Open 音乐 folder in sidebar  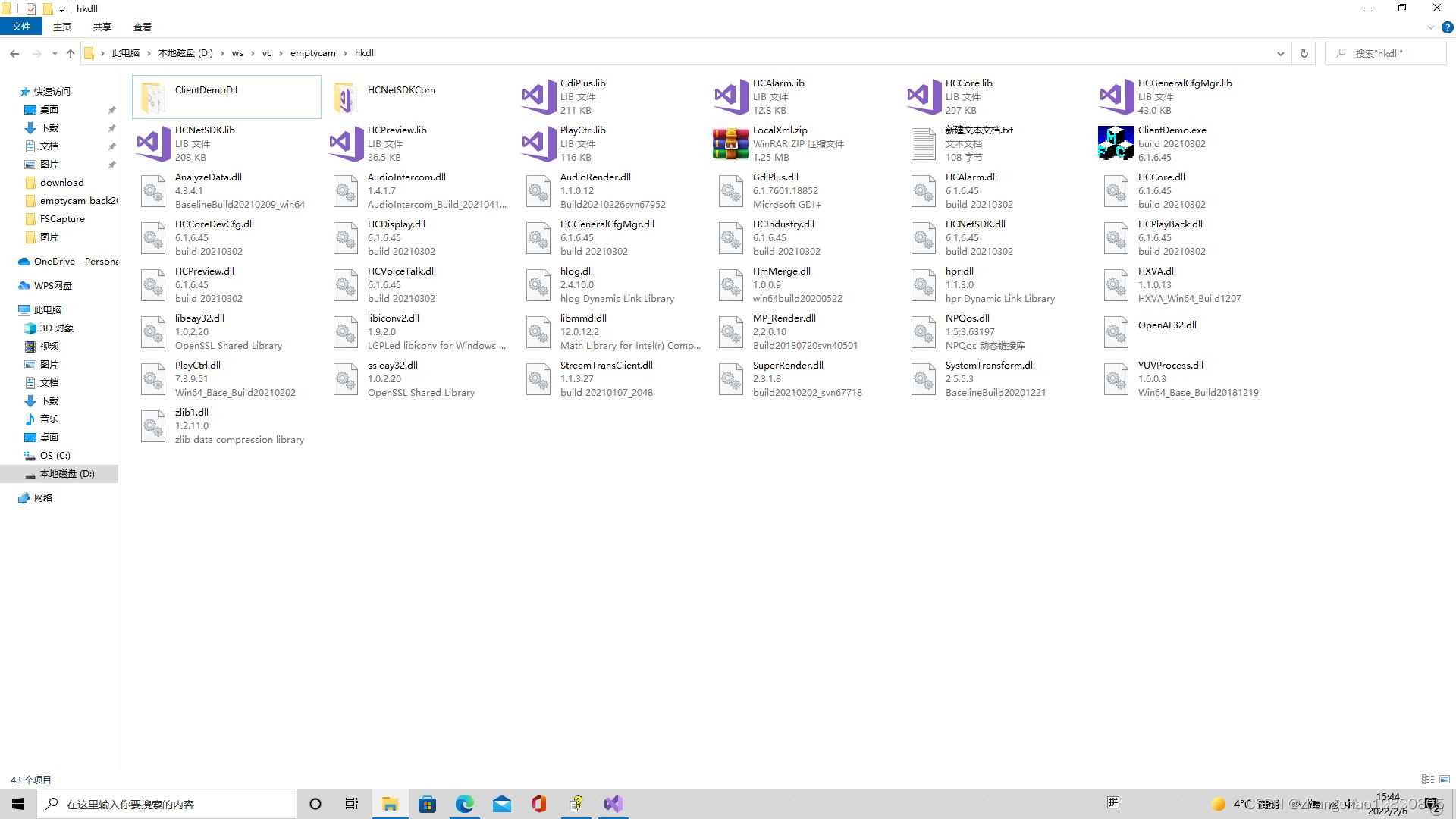coord(49,419)
